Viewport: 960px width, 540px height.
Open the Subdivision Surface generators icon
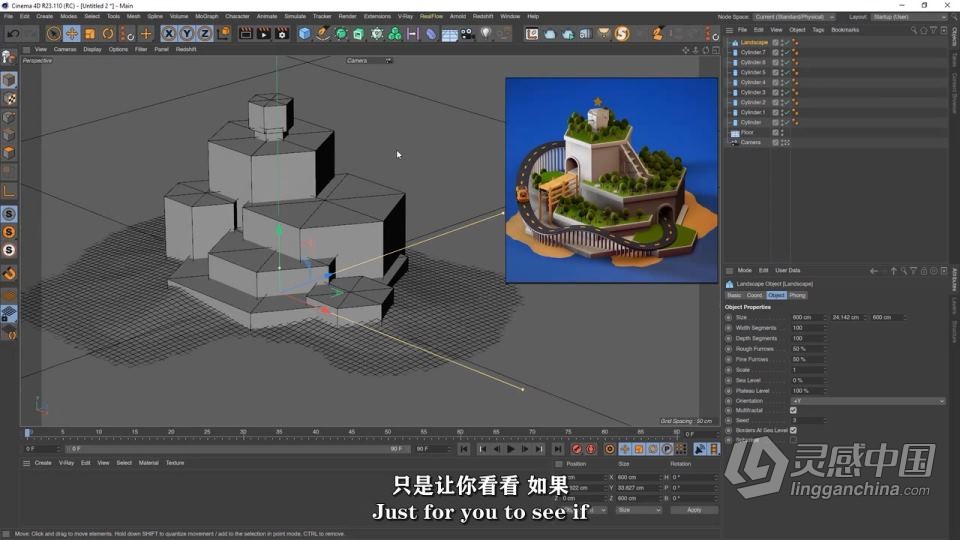341,34
